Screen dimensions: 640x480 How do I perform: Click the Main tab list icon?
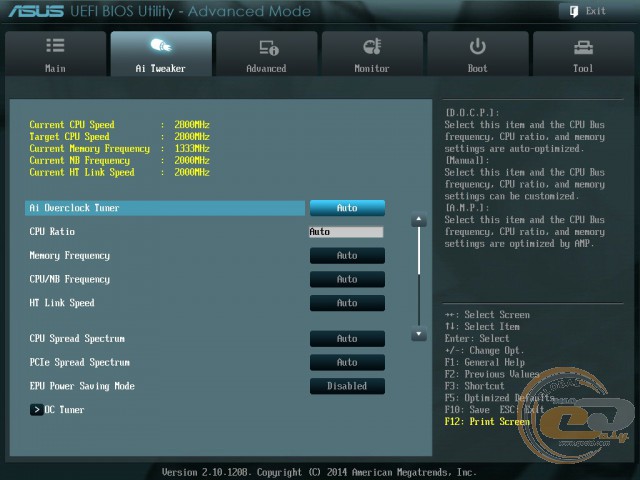click(55, 45)
